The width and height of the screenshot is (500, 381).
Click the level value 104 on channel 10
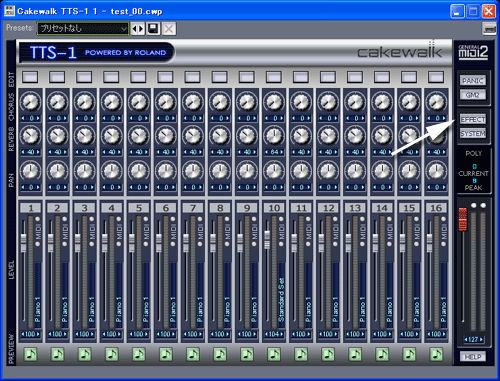tap(274, 334)
